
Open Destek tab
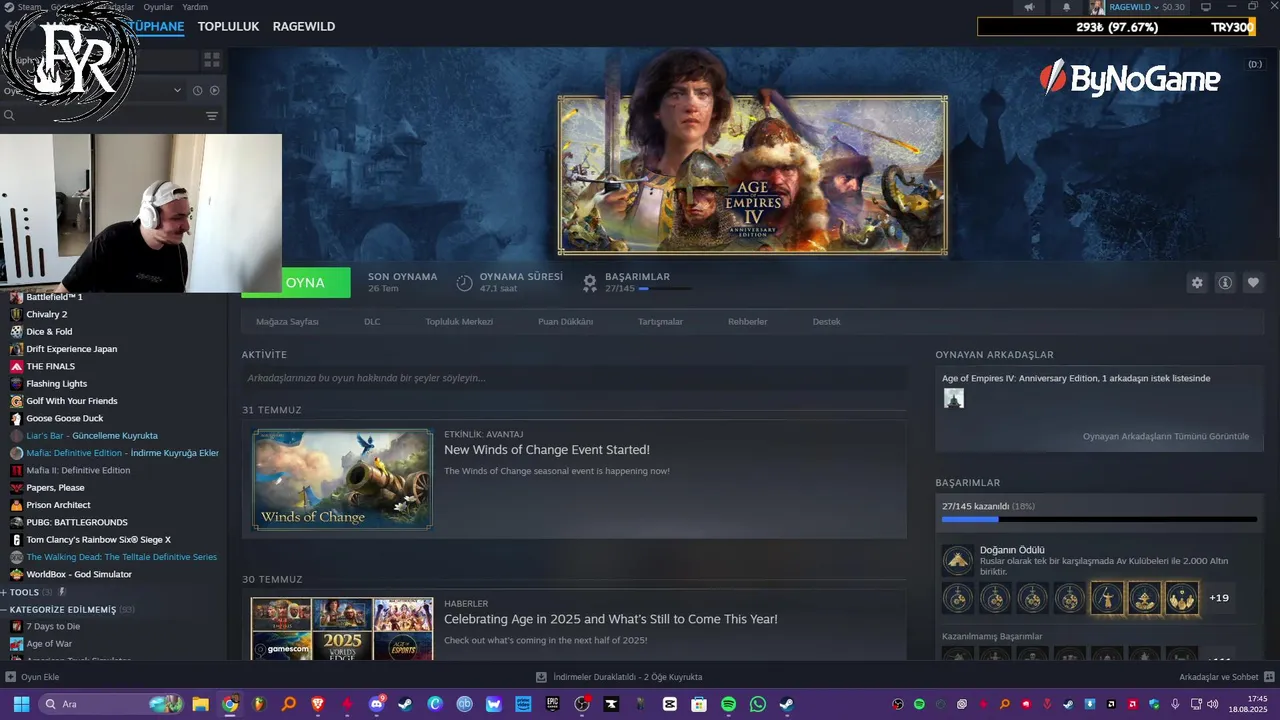pyautogui.click(x=826, y=322)
